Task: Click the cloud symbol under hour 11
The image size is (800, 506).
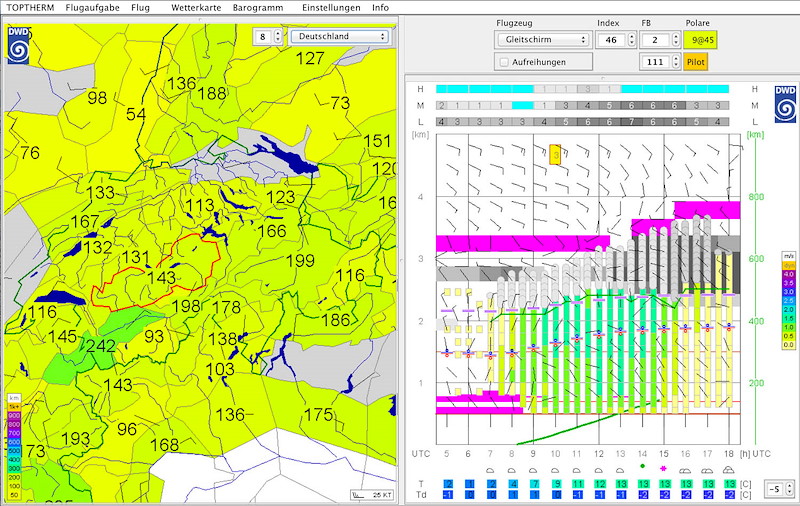Action: 577,470
